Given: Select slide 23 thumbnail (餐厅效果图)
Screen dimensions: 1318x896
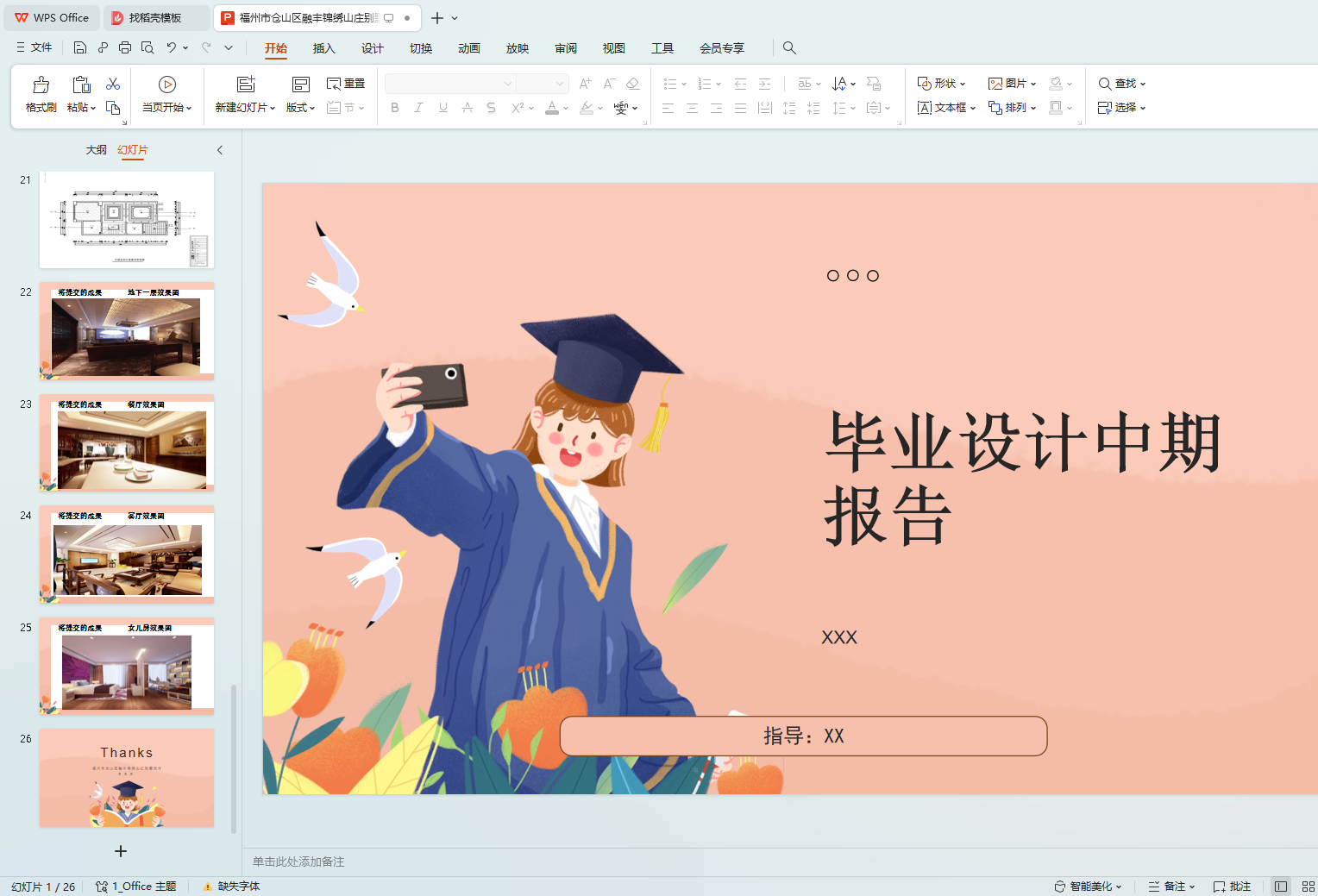Looking at the screenshot, I should [x=127, y=442].
